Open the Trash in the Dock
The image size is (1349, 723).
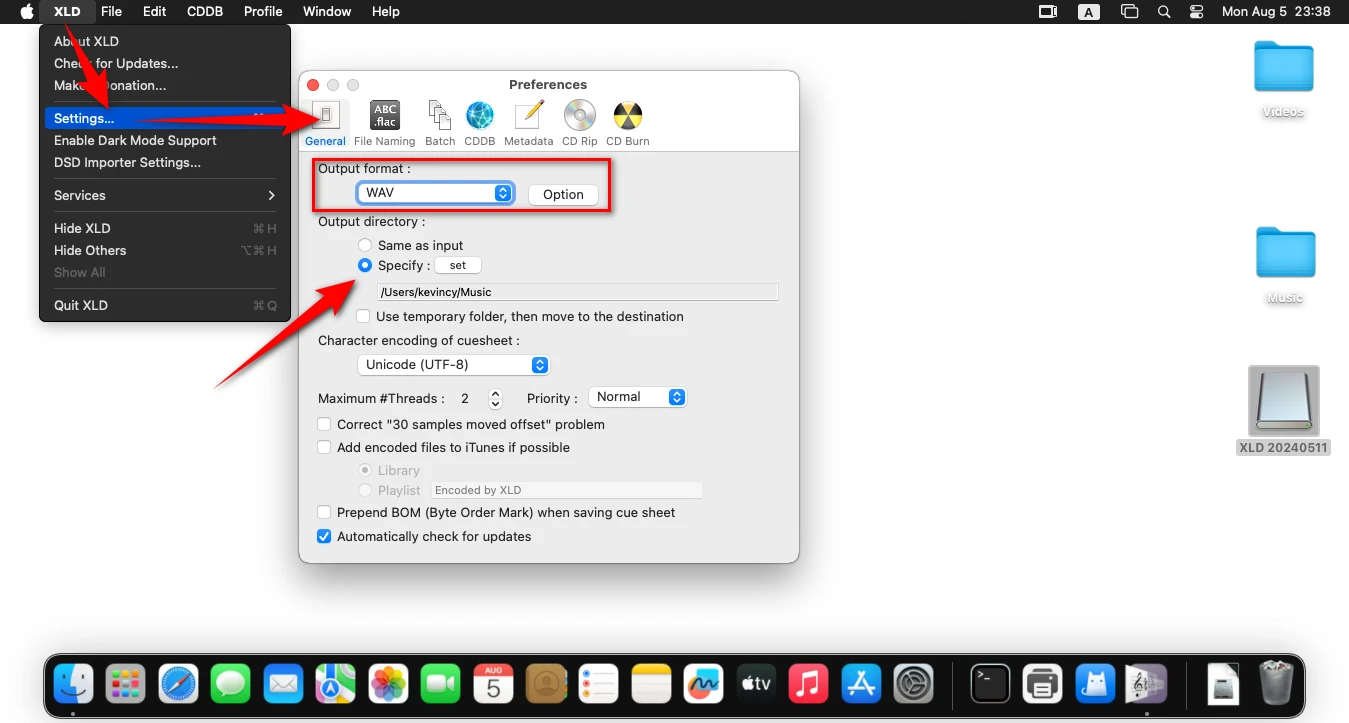1275,684
